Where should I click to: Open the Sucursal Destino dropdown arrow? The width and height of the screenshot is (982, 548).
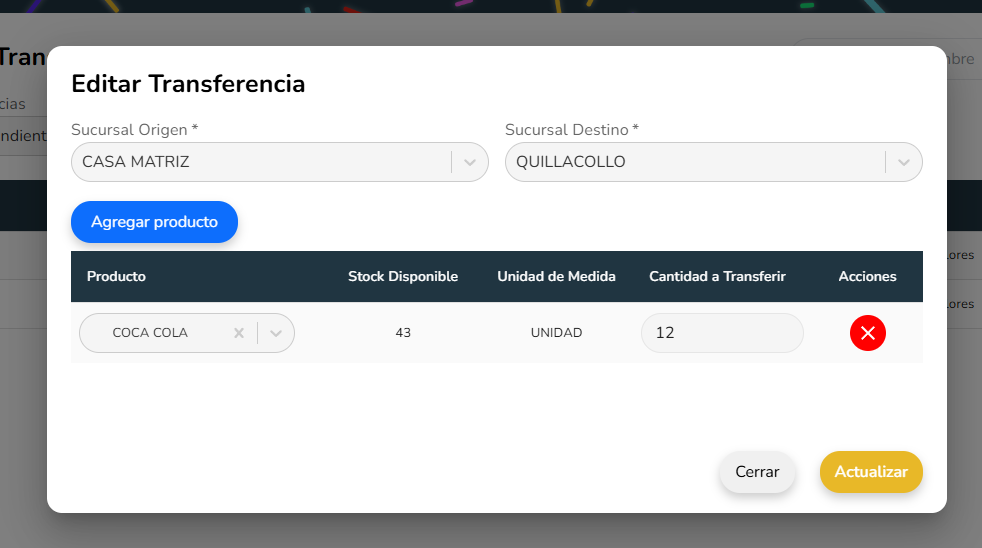tap(904, 162)
